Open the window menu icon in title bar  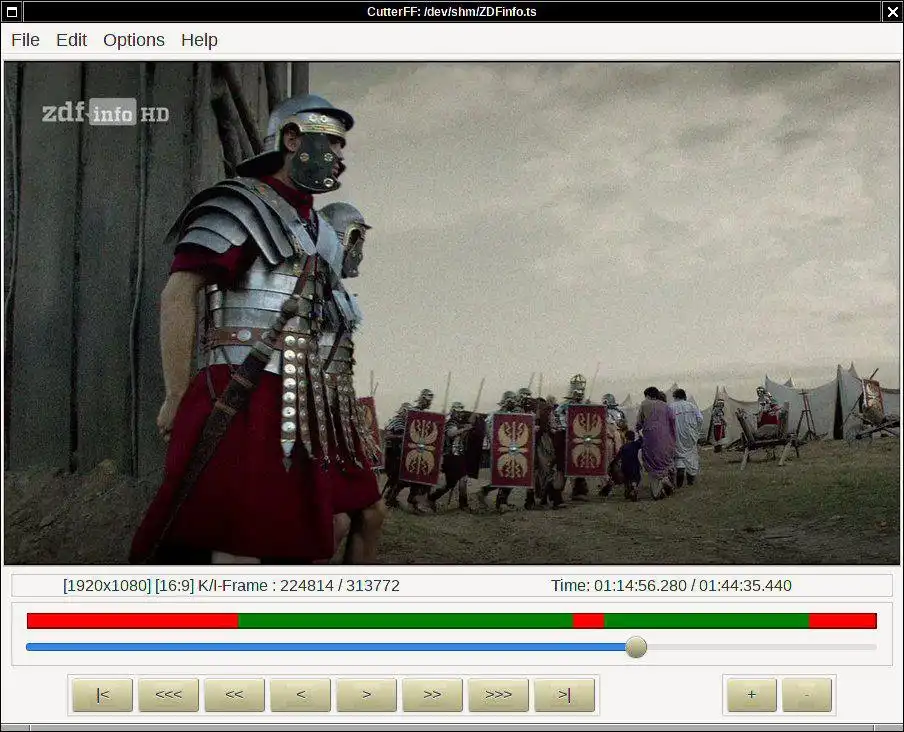pyautogui.click(x=12, y=12)
